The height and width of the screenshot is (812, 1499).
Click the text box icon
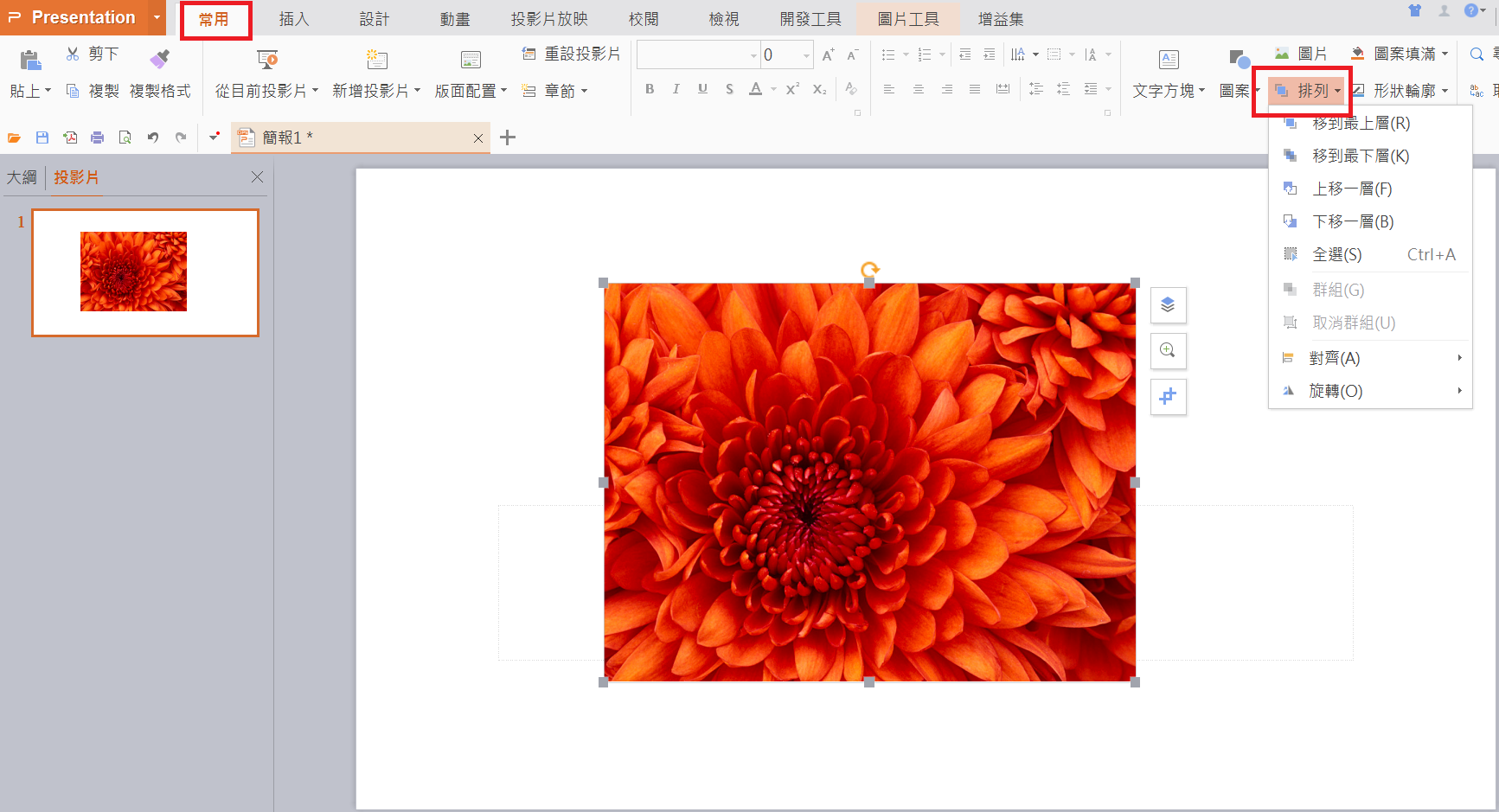point(1169,59)
